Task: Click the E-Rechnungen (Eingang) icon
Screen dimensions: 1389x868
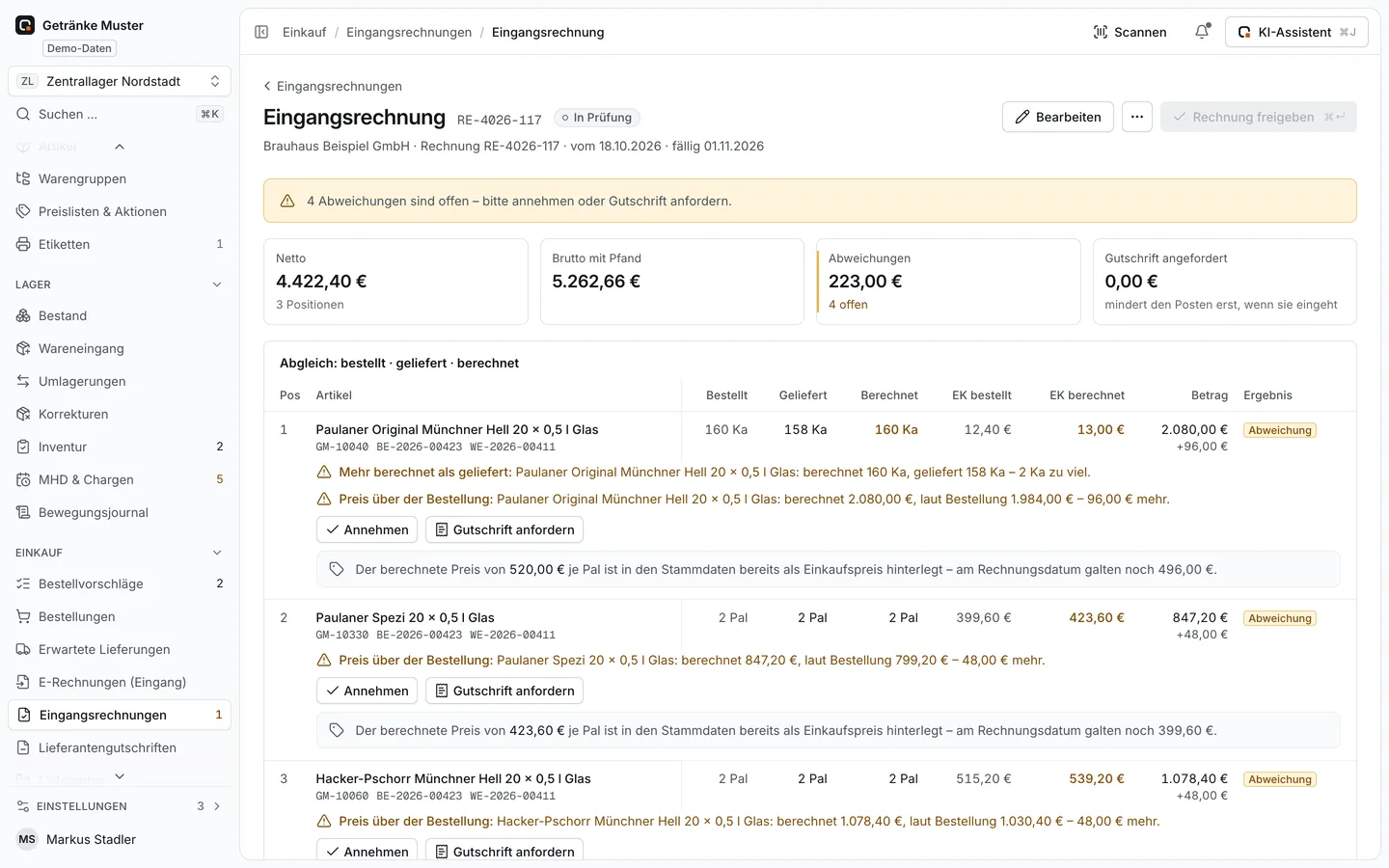Action: 23,682
